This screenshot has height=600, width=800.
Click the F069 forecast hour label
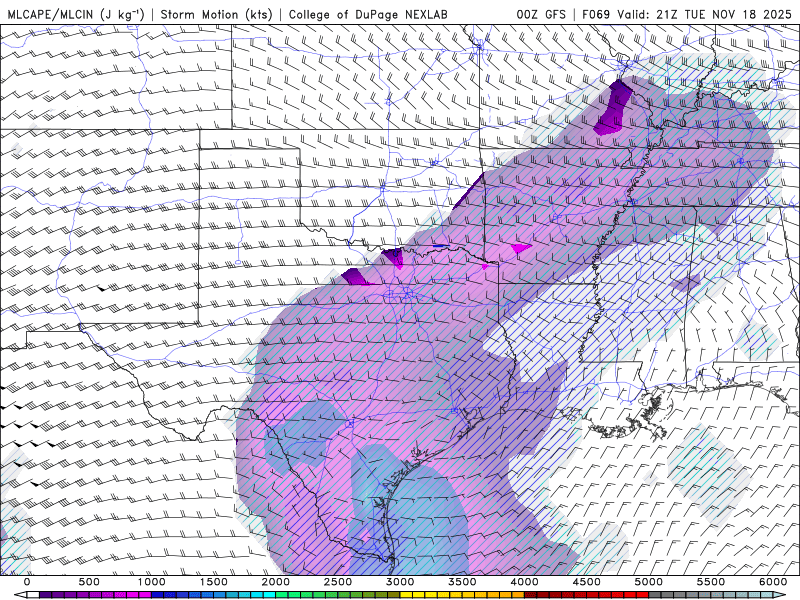tap(596, 14)
